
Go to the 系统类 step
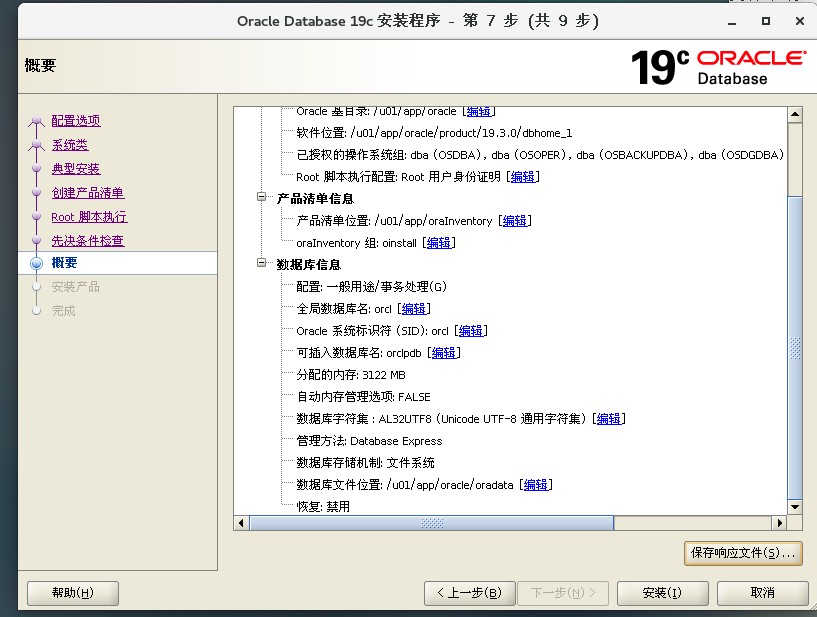tap(69, 145)
